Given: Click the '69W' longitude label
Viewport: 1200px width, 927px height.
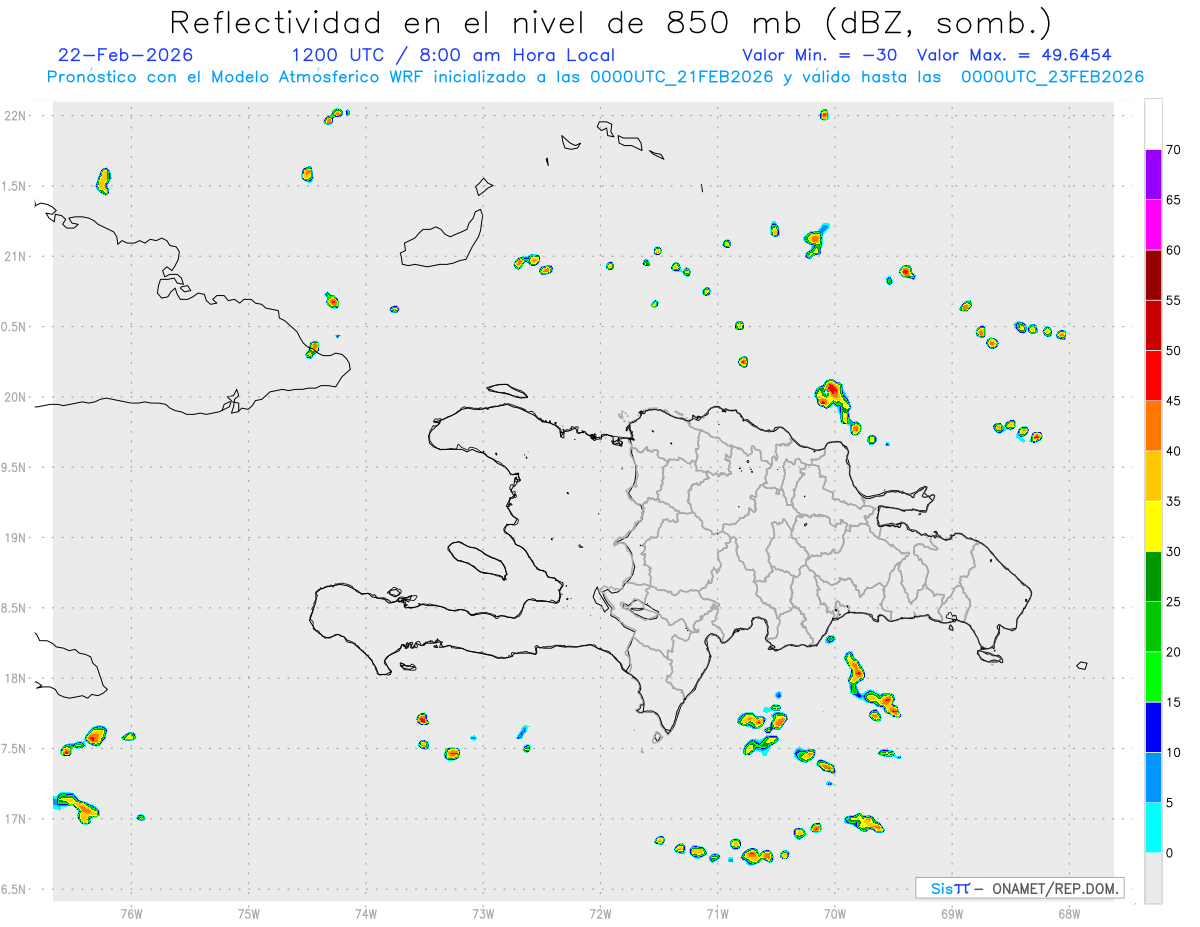Looking at the screenshot, I should click(951, 913).
